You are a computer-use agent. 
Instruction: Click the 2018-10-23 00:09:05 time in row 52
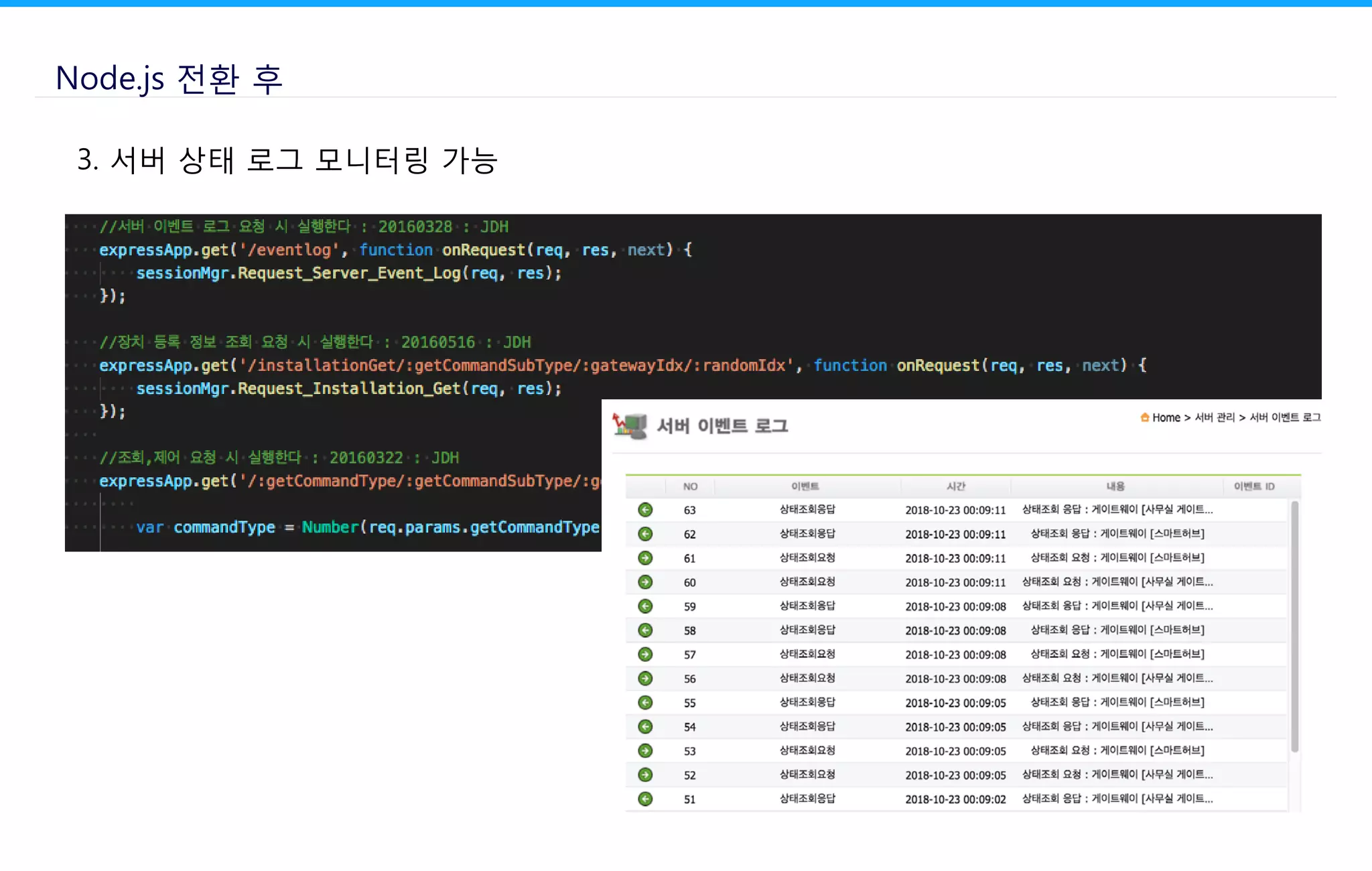click(x=956, y=776)
